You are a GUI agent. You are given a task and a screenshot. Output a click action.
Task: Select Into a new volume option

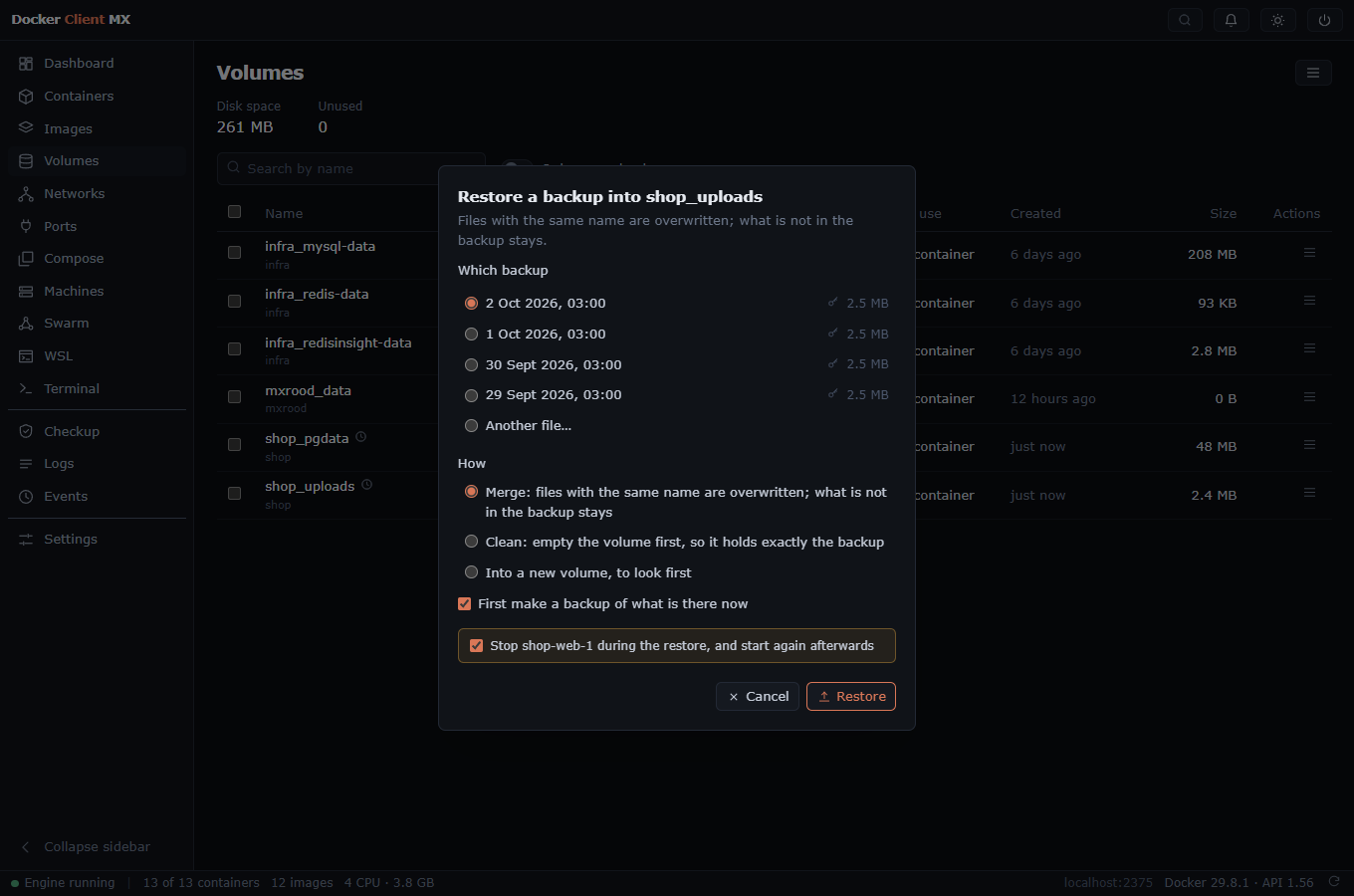472,572
